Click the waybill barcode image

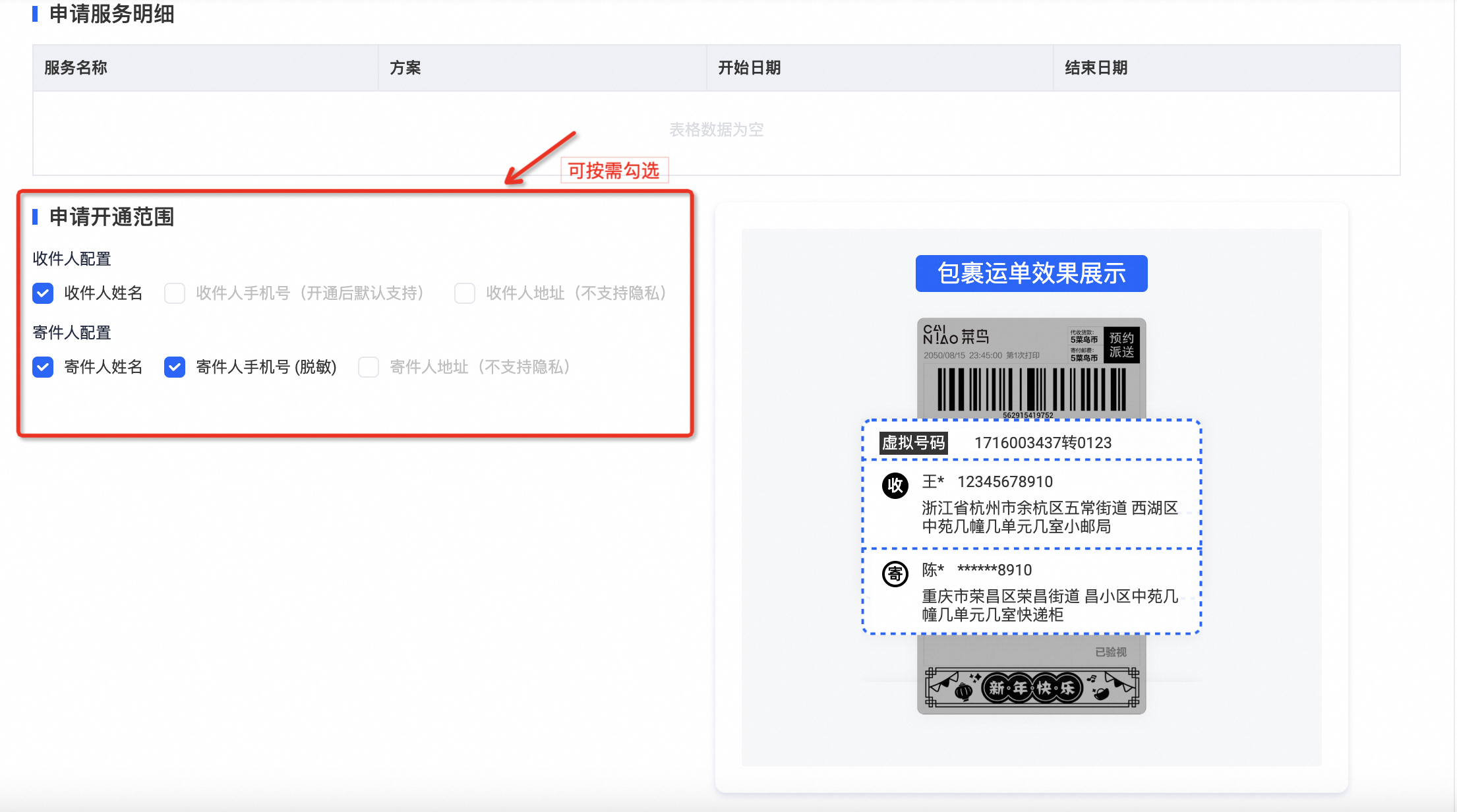tap(1032, 390)
